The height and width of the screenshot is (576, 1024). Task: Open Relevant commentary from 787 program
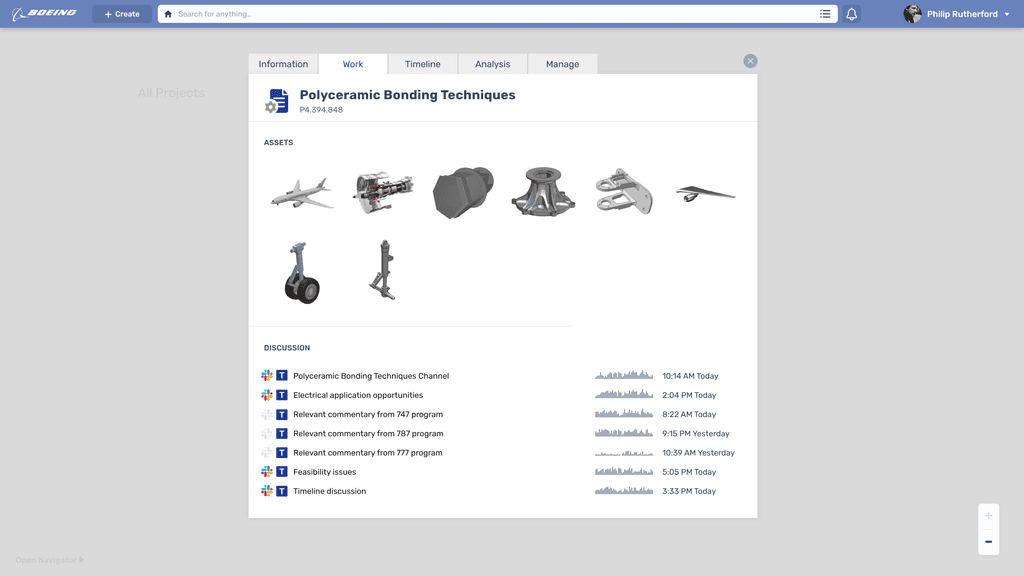368,434
